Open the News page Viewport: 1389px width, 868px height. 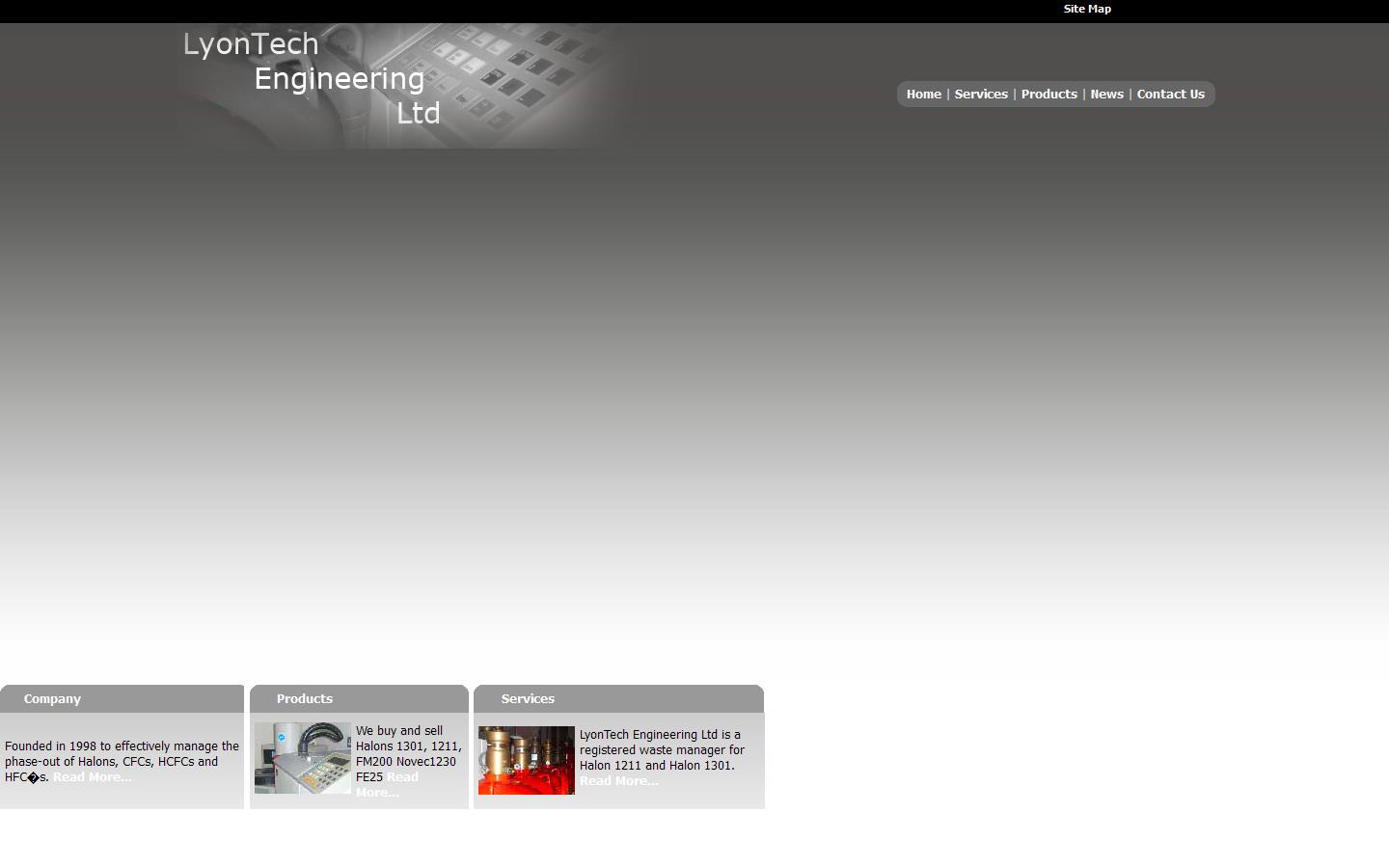click(1106, 95)
